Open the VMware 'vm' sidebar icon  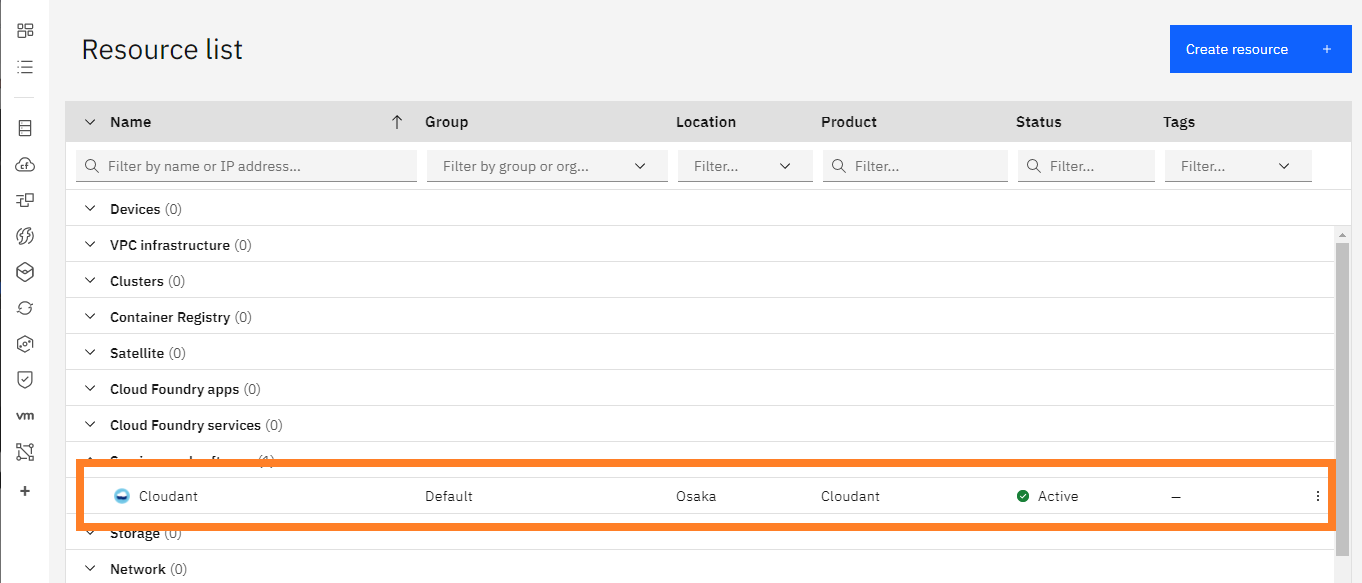[x=25, y=416]
